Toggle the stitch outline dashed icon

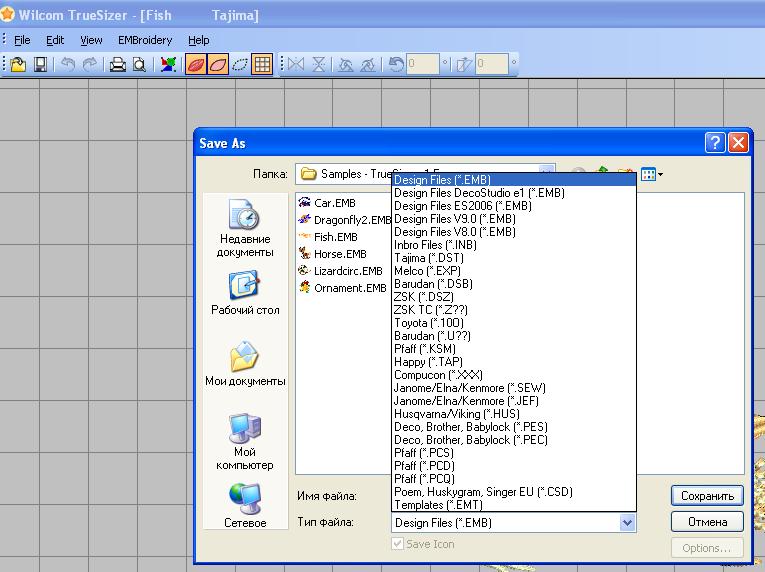click(239, 65)
